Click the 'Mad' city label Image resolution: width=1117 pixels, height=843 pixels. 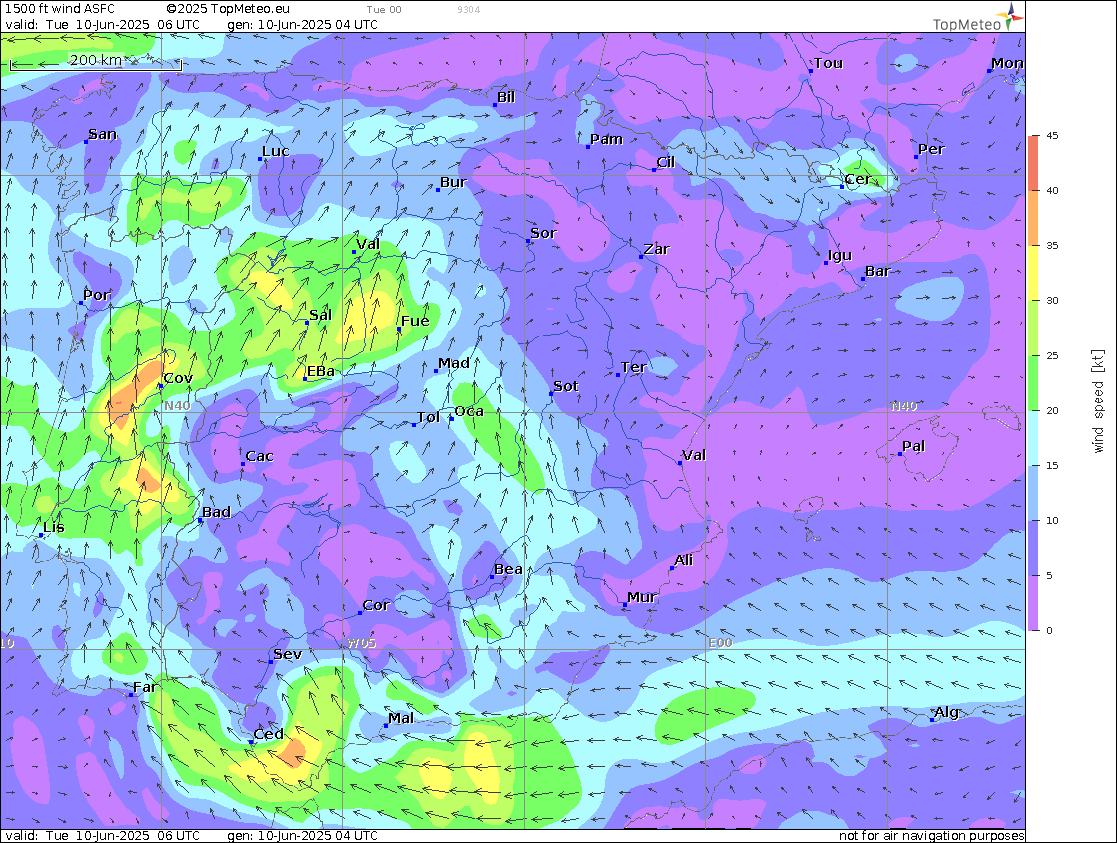(x=454, y=363)
